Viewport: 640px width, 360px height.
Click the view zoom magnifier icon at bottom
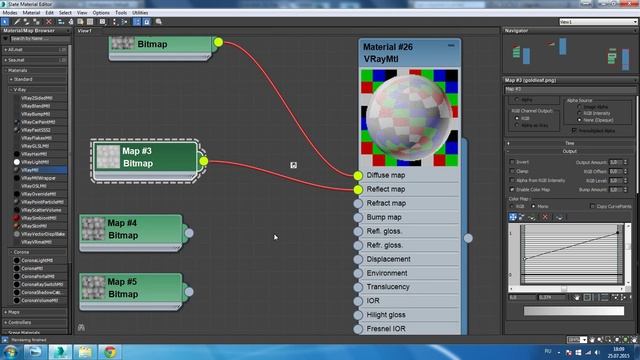[600, 340]
